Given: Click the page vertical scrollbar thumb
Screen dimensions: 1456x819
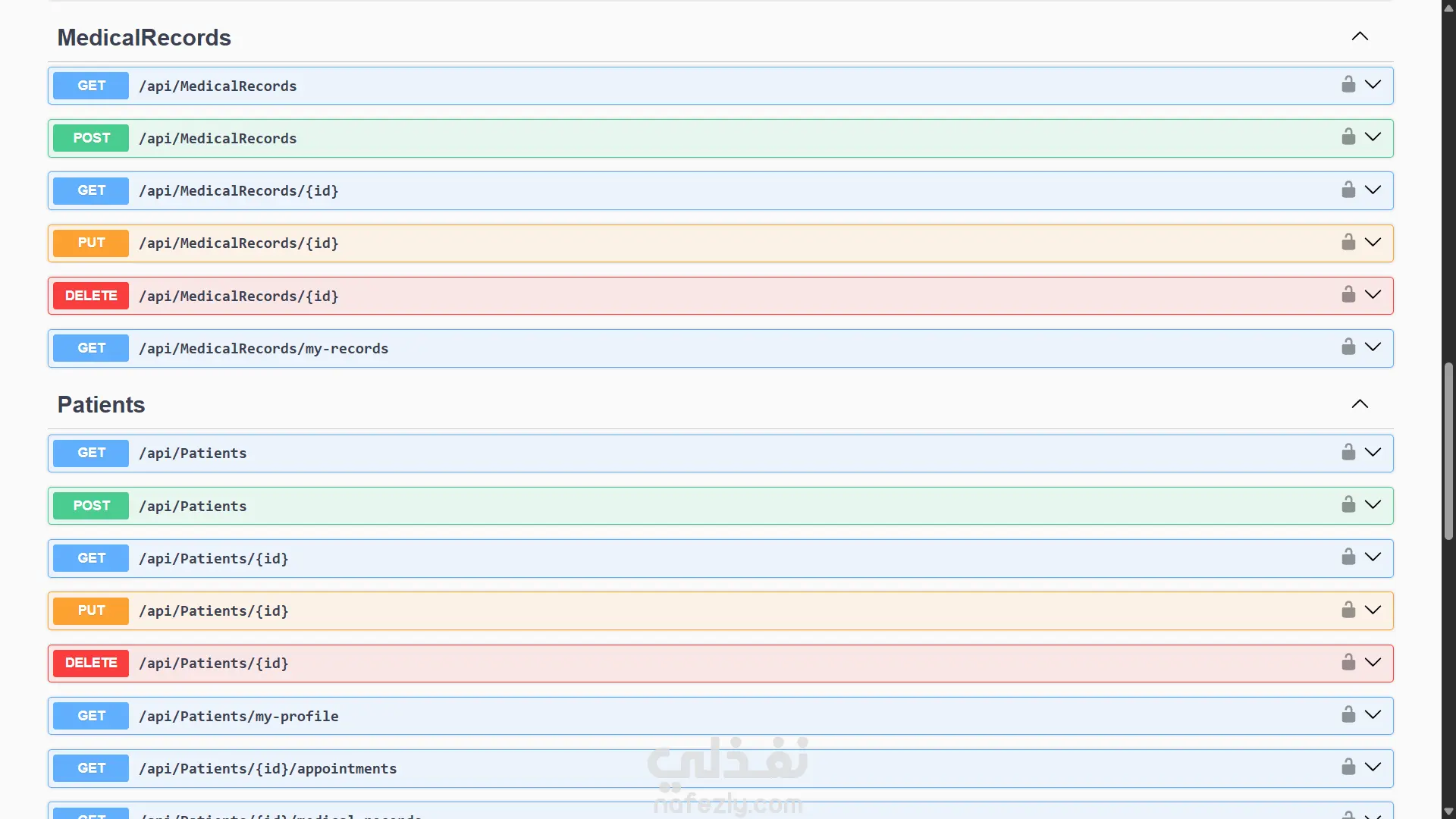Looking at the screenshot, I should 1448,451.
